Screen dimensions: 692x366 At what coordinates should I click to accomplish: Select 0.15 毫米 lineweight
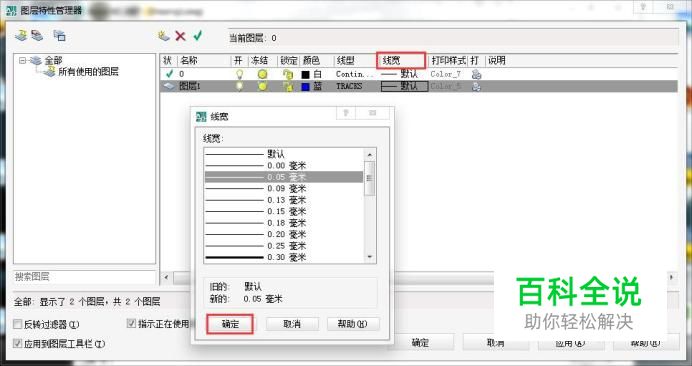tap(284, 211)
